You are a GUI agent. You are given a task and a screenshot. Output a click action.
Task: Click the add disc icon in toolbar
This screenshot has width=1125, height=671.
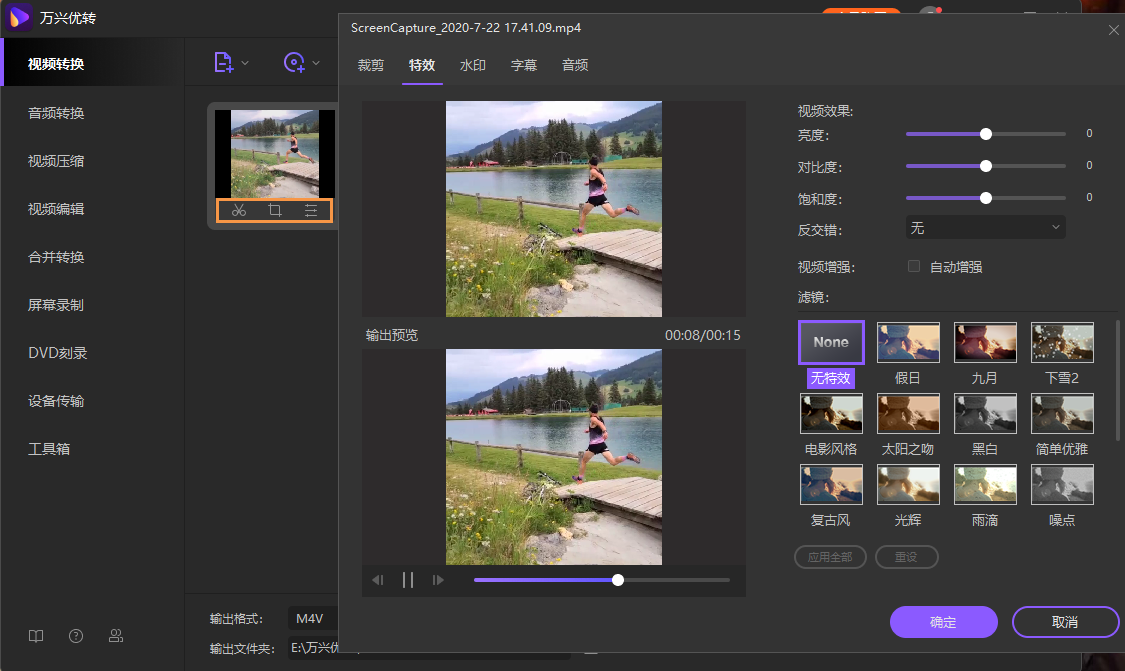coord(294,63)
